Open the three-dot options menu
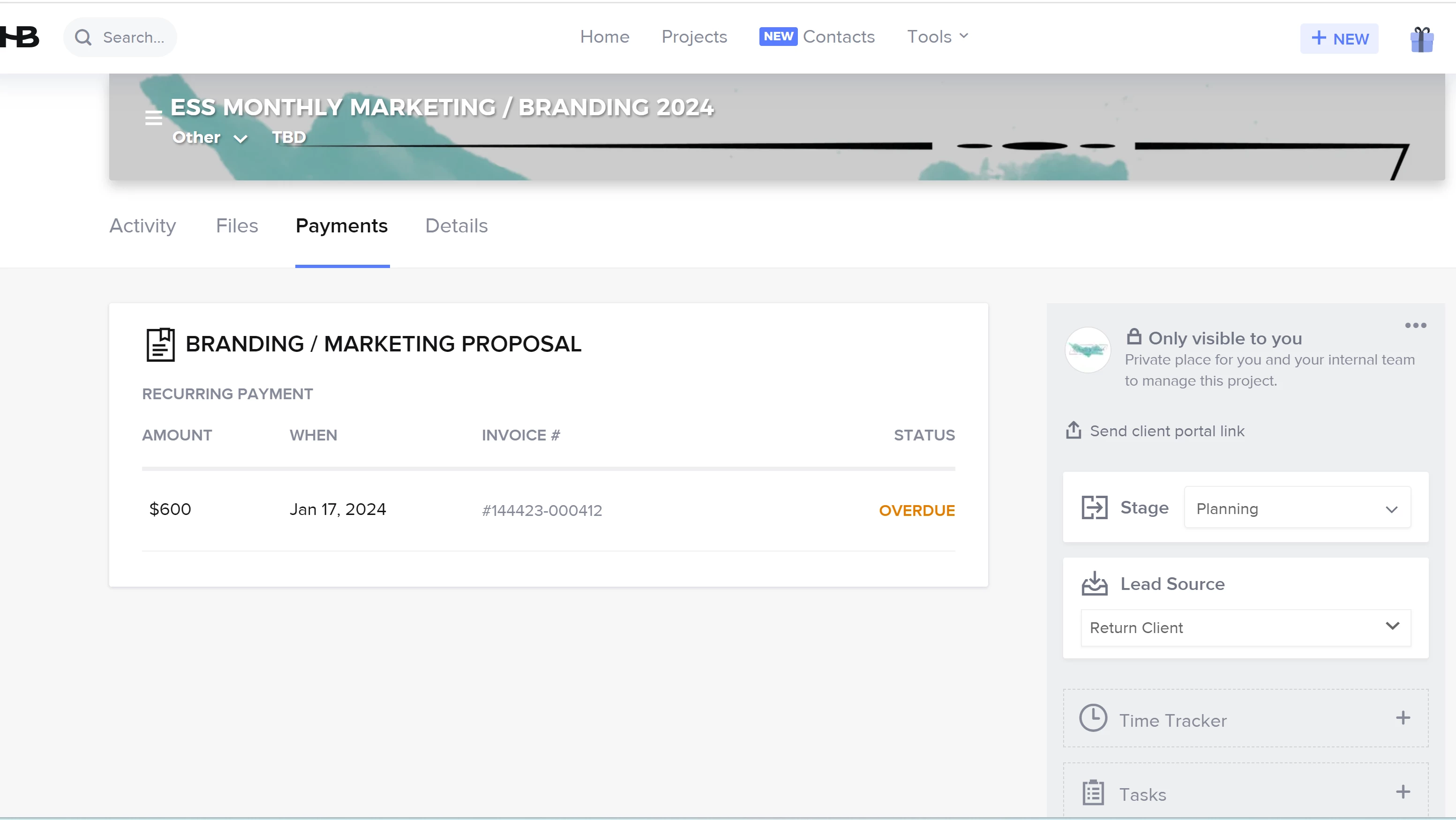 (x=1415, y=326)
